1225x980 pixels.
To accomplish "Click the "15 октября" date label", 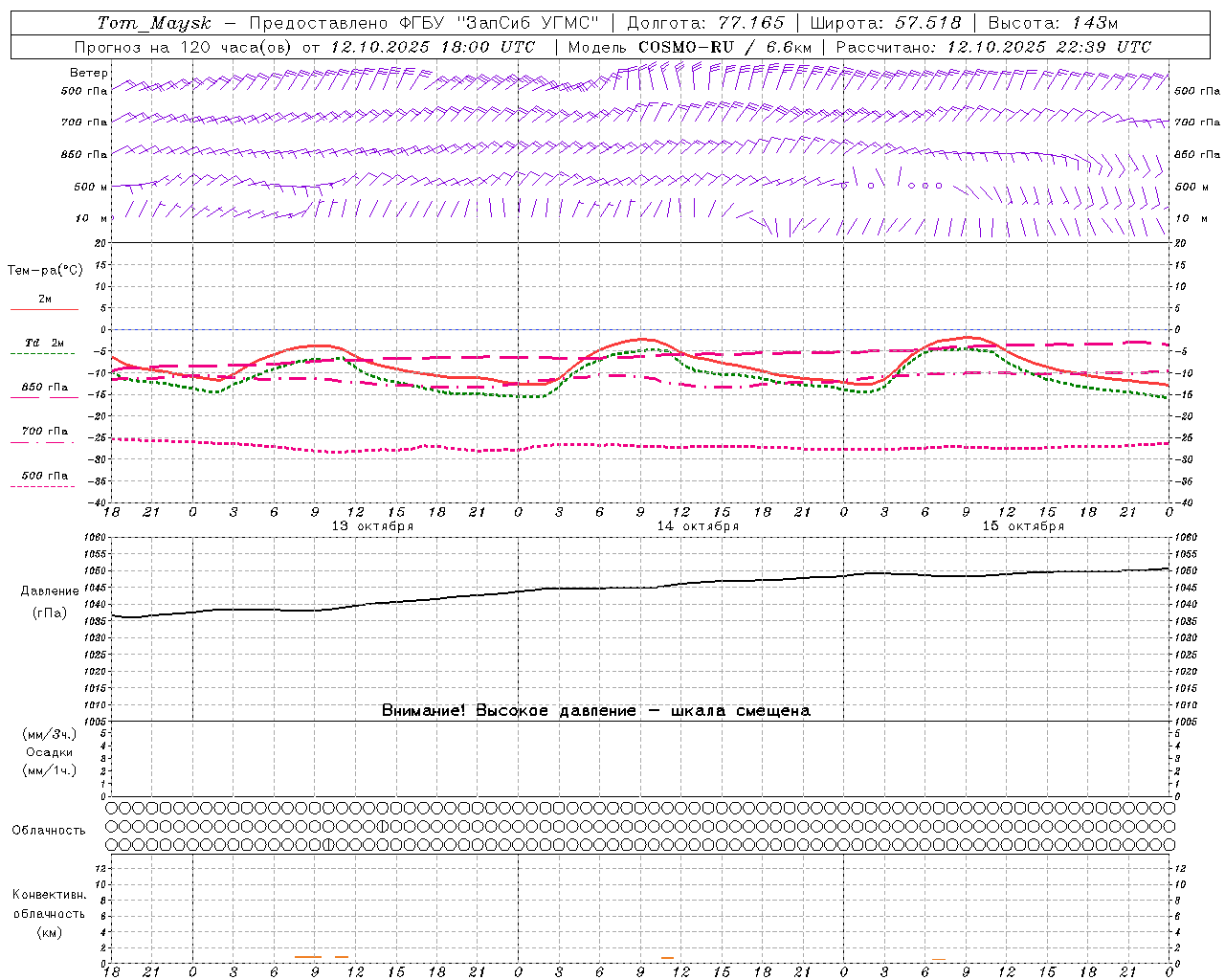I will (x=1023, y=526).
